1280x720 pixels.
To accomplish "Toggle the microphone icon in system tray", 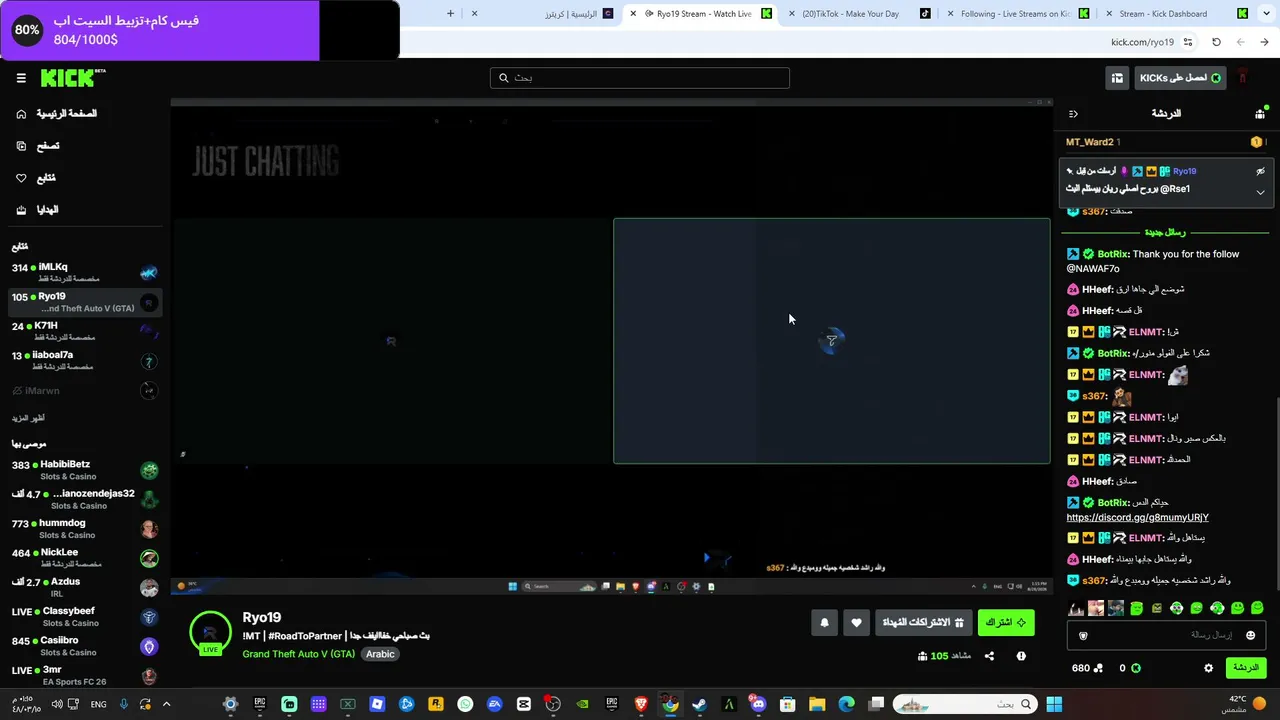I will [124, 704].
